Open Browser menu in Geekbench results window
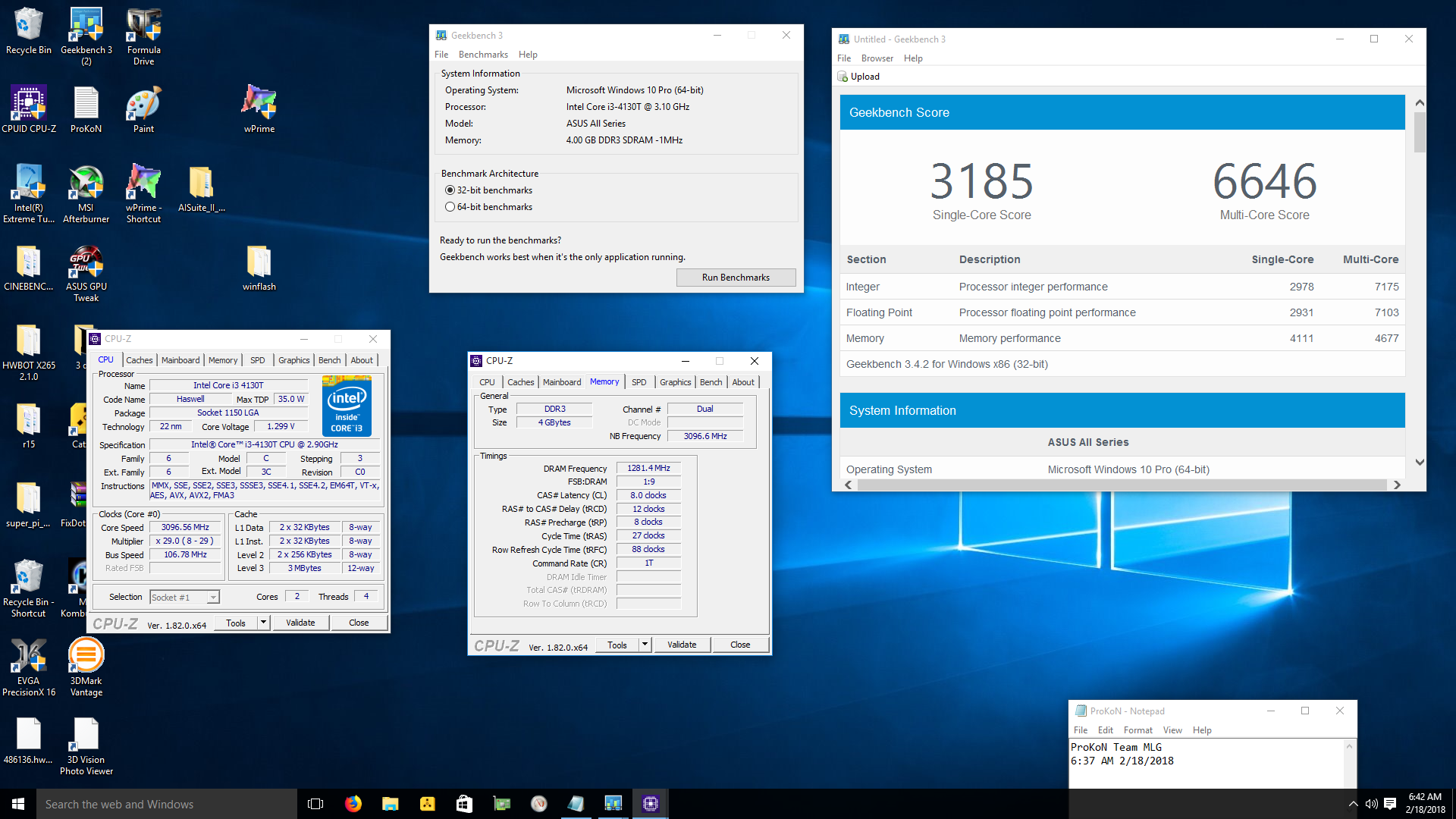The width and height of the screenshot is (1456, 819). coord(877,58)
